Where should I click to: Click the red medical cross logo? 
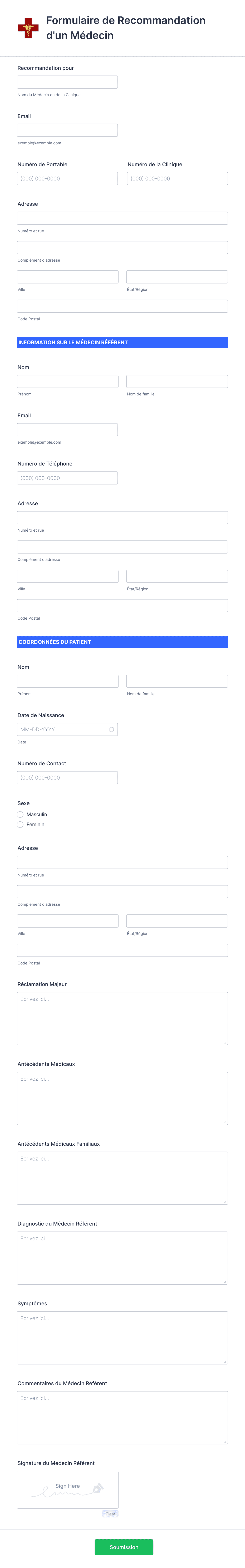27,28
